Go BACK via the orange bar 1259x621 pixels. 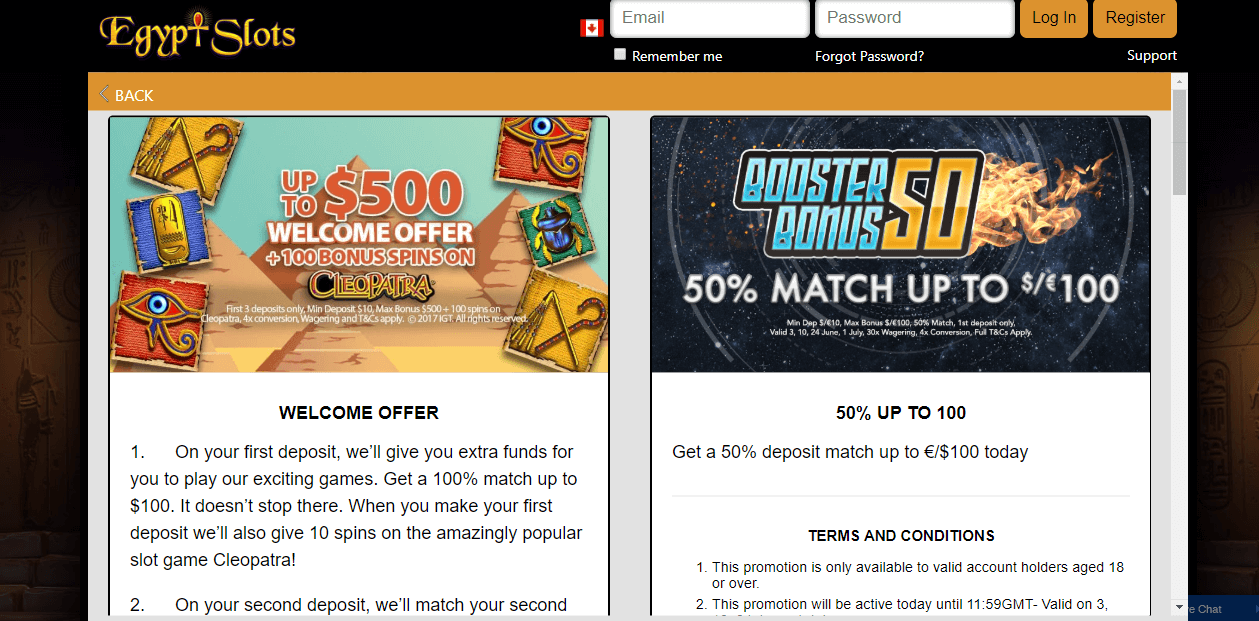(x=134, y=95)
